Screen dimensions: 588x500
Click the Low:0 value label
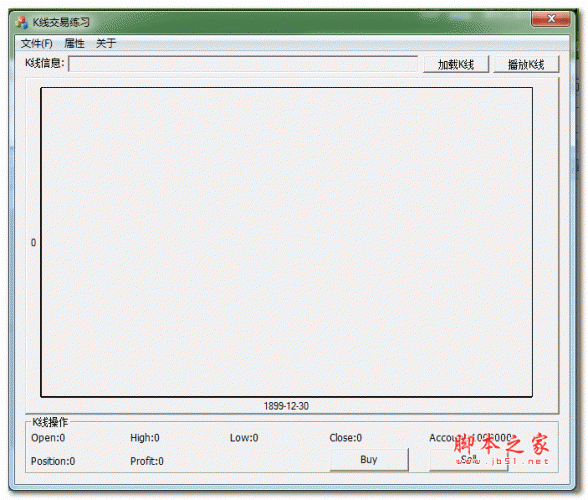[244, 438]
